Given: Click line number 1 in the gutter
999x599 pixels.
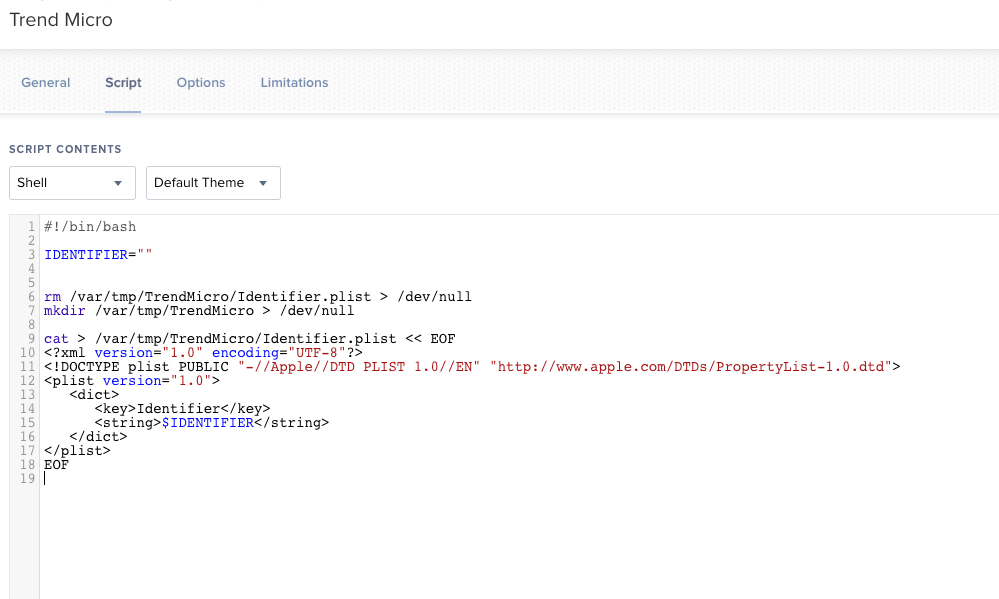Looking at the screenshot, I should point(31,227).
